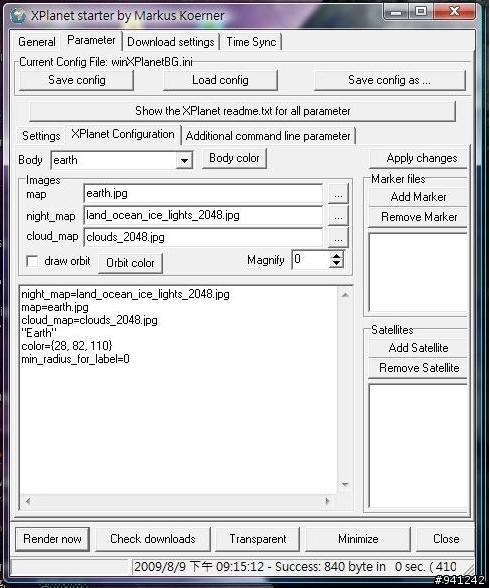Click the map=earth.jpg line
Viewport: 490px width, 588px height.
(x=55, y=307)
